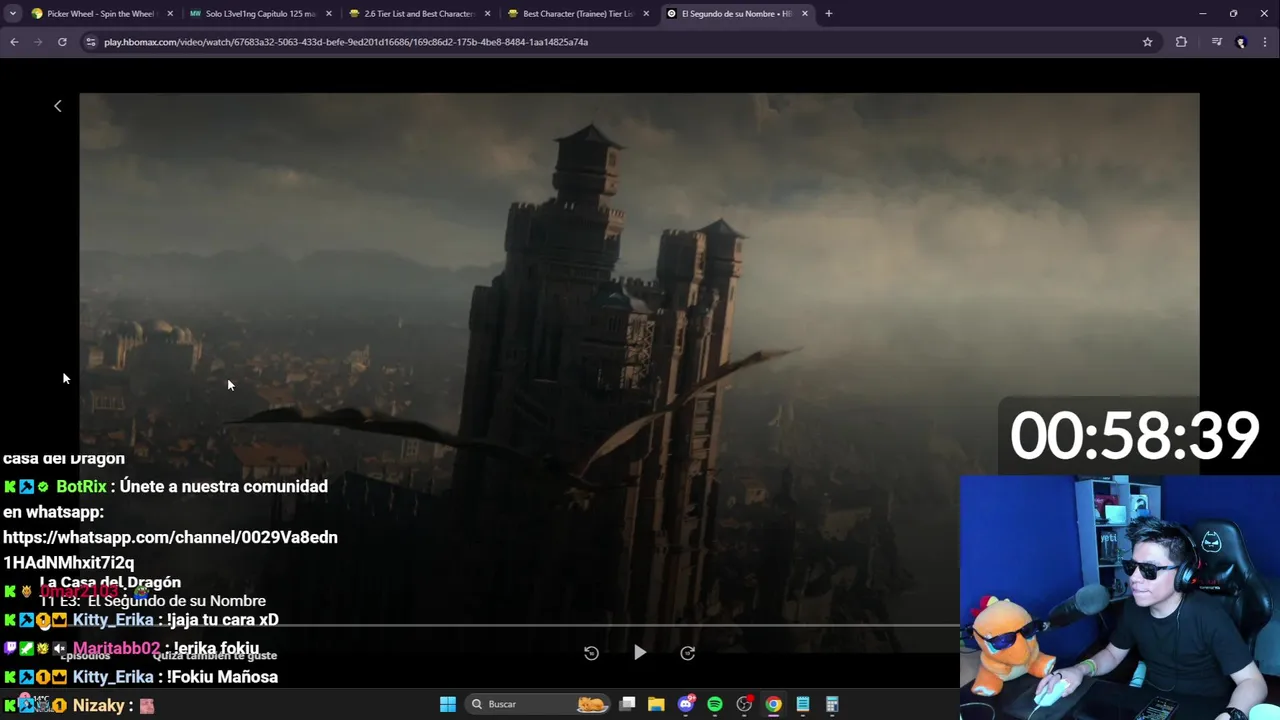Bookmark this page with the star
1280x720 pixels.
(1147, 42)
